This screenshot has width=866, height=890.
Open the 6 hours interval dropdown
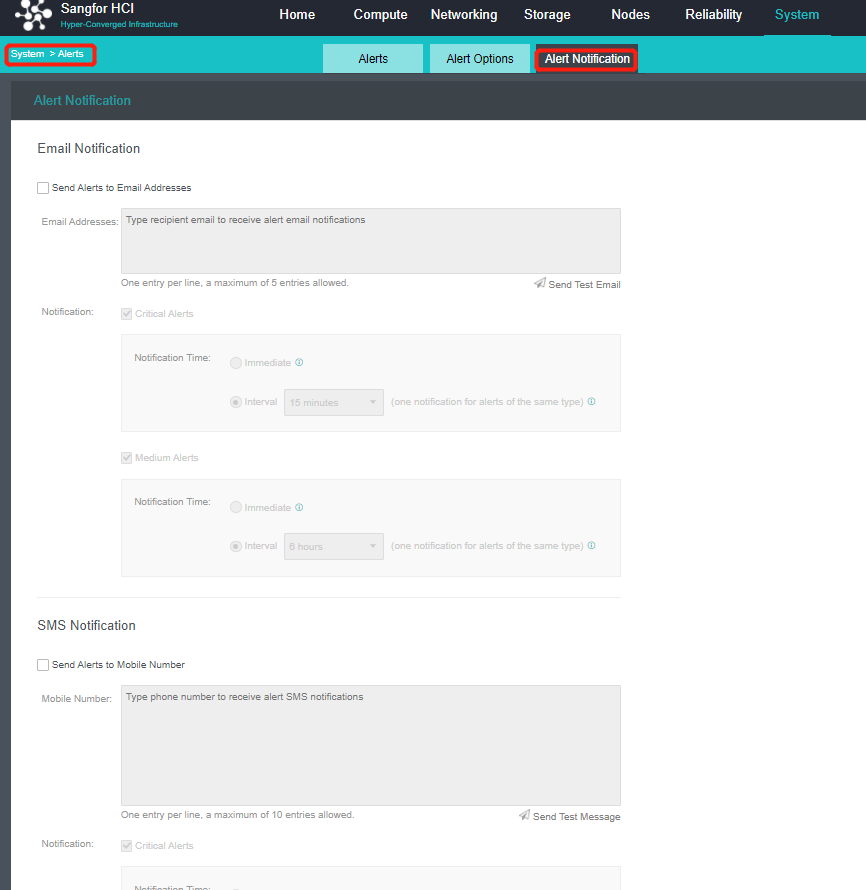[x=334, y=547]
